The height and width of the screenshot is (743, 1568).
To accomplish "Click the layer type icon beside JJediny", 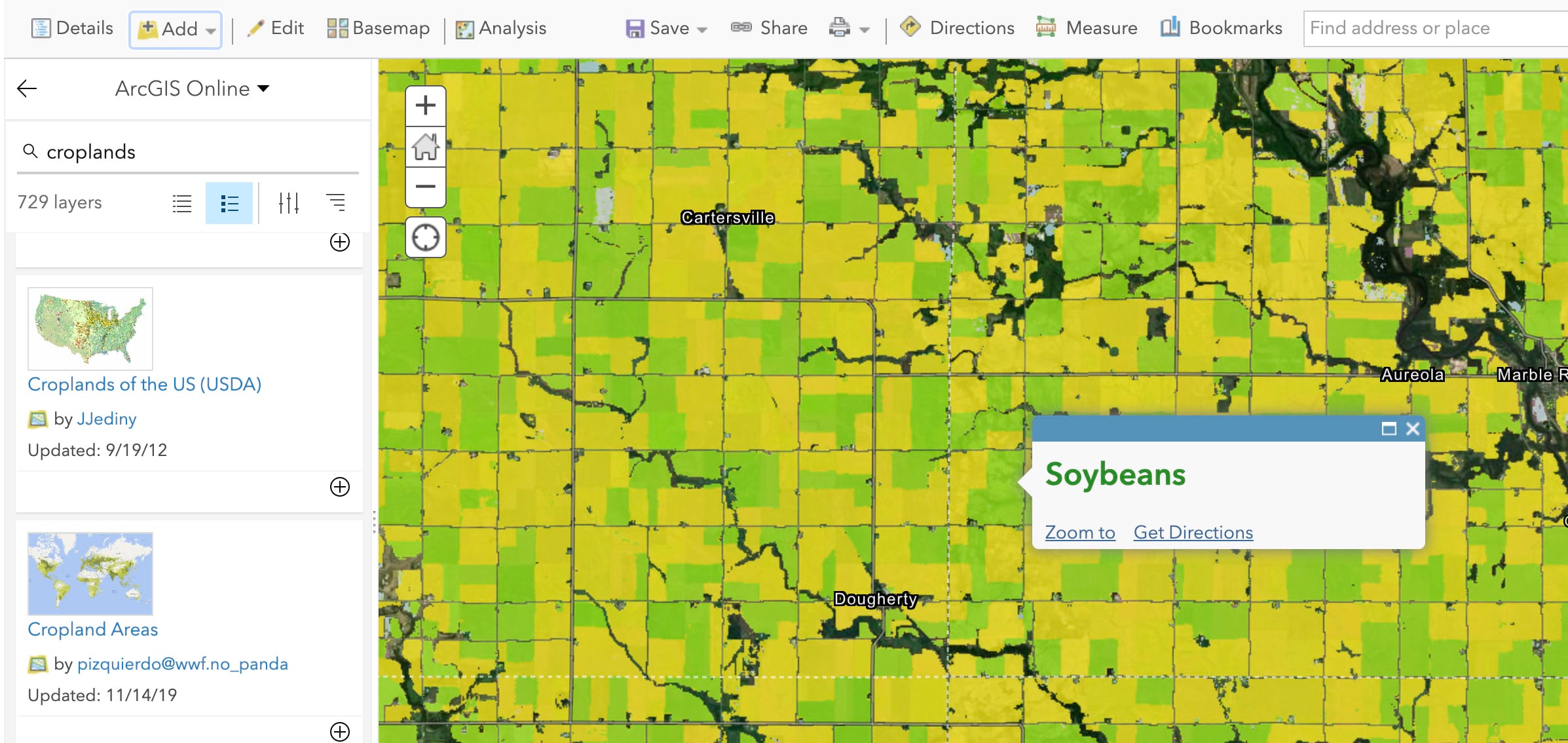I will tap(38, 419).
